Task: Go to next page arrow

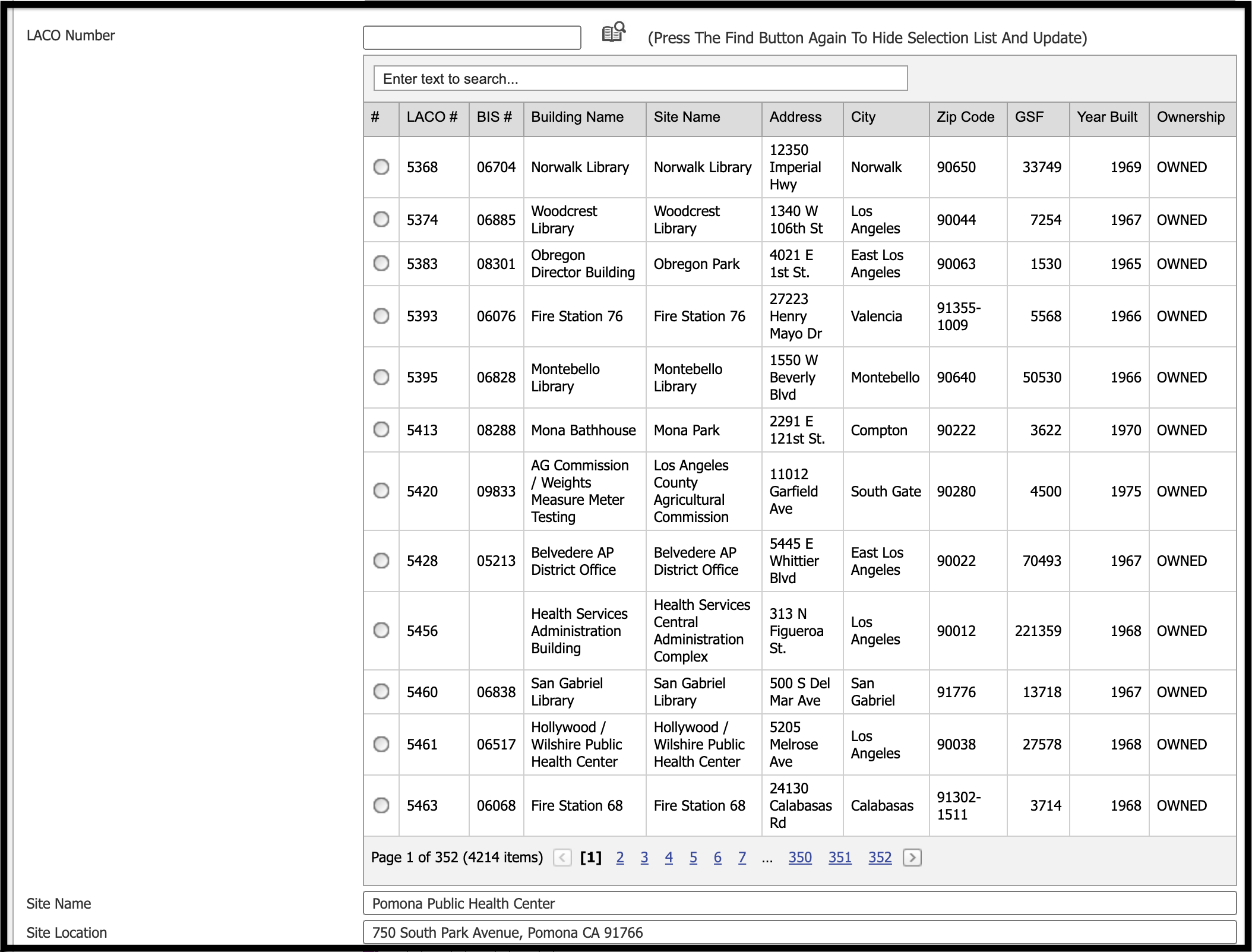Action: (912, 858)
